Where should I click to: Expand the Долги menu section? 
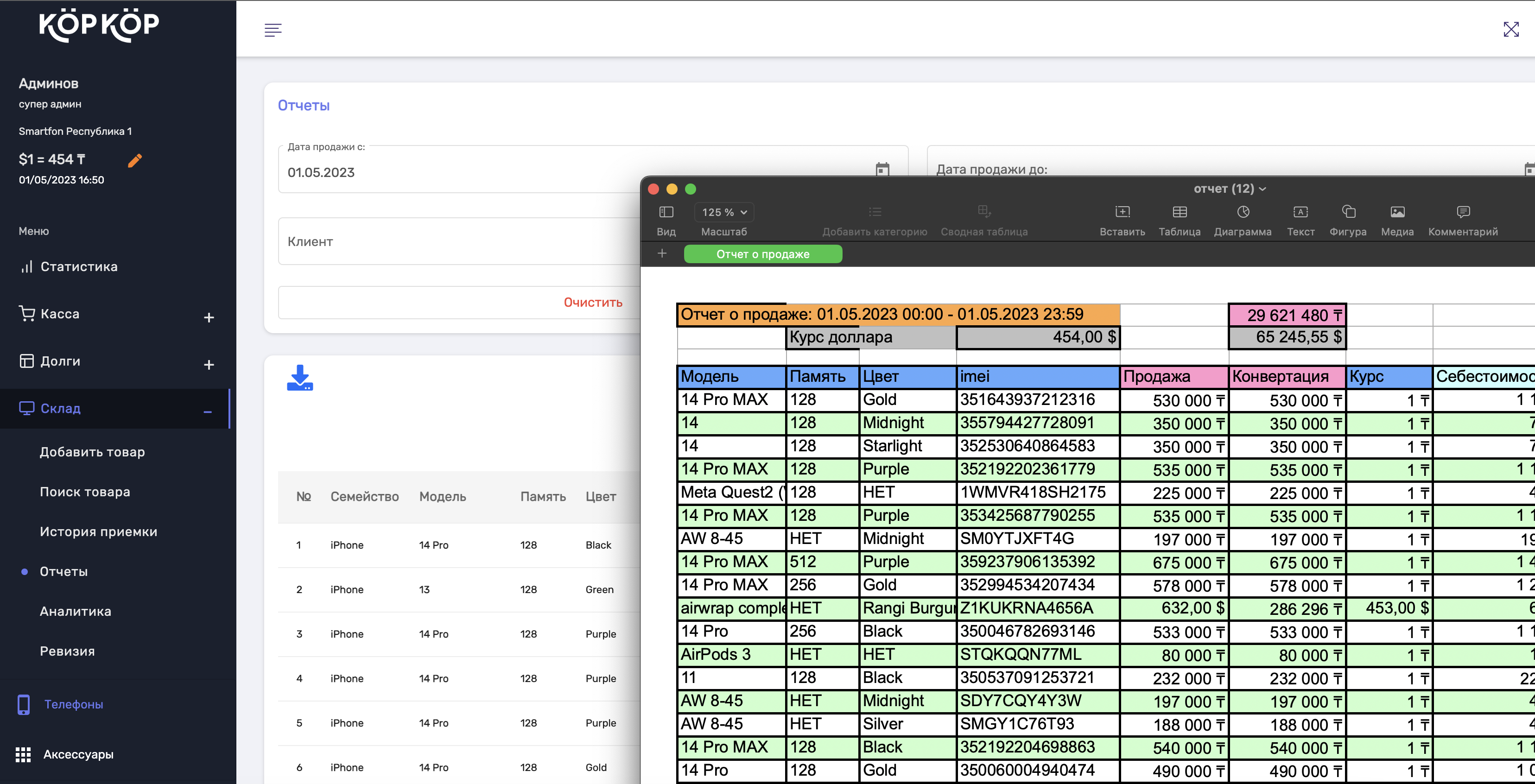(x=209, y=365)
